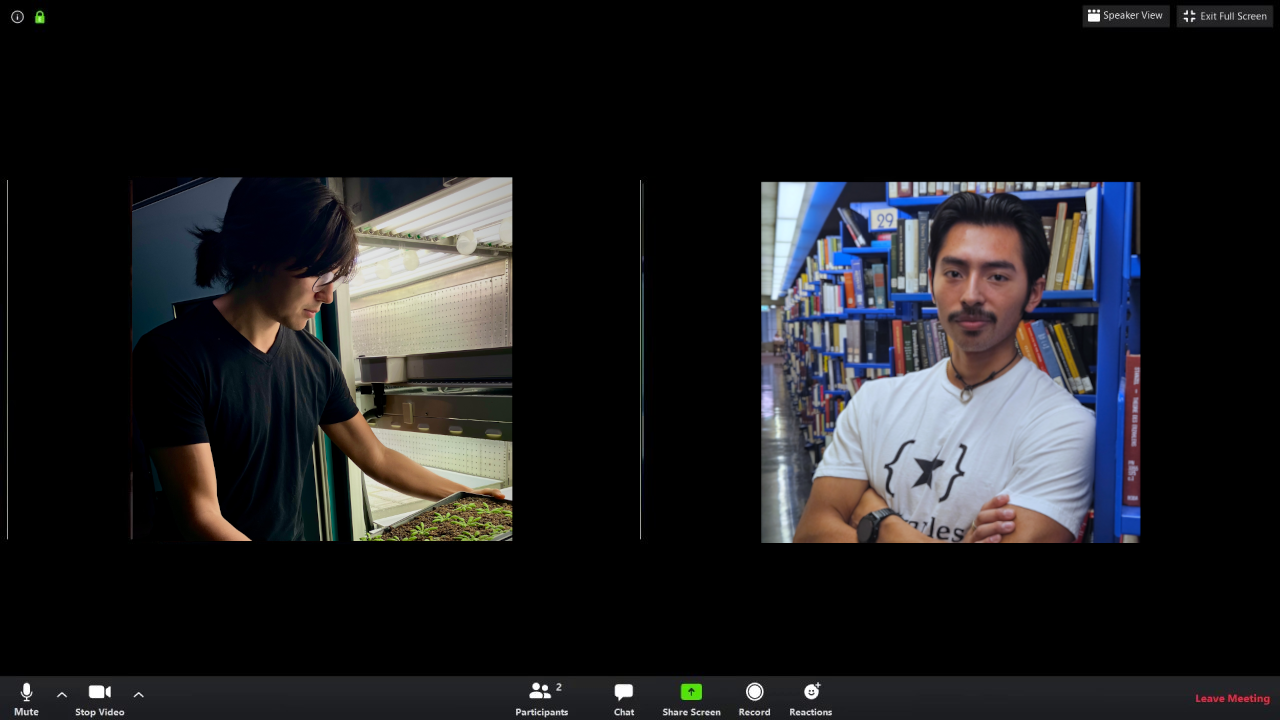Select the library participant's video tile

(x=950, y=362)
